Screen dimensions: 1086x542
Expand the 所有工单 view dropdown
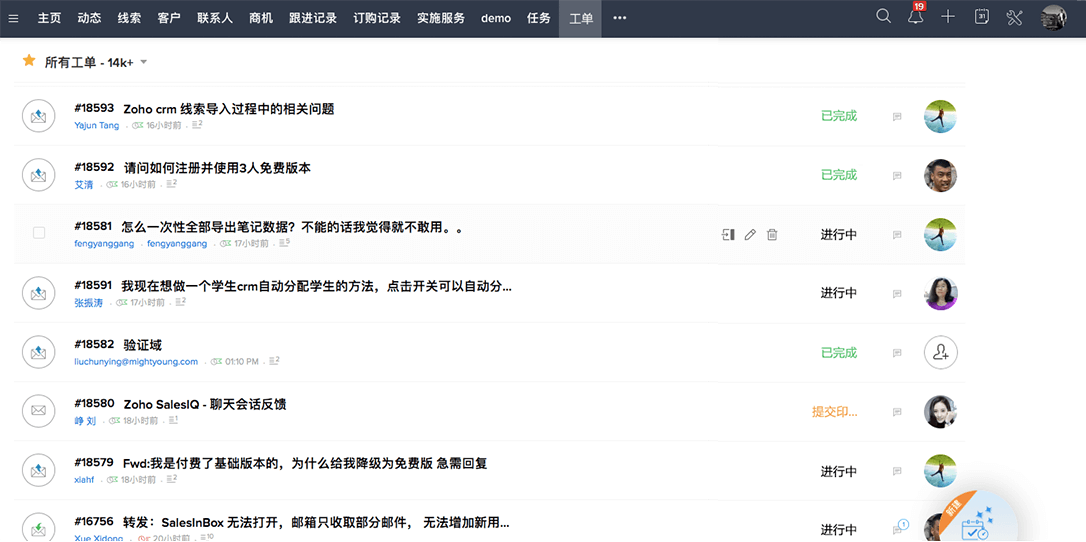pyautogui.click(x=144, y=62)
